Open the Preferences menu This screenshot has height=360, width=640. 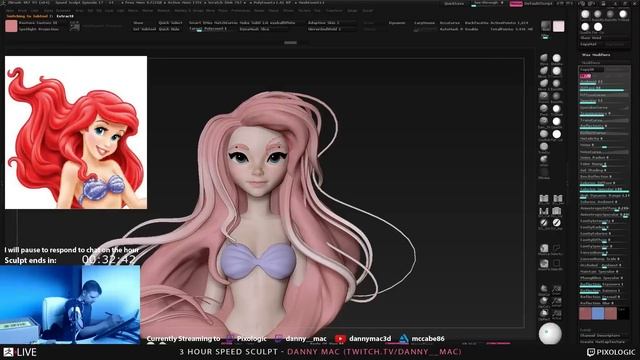pos(240,11)
